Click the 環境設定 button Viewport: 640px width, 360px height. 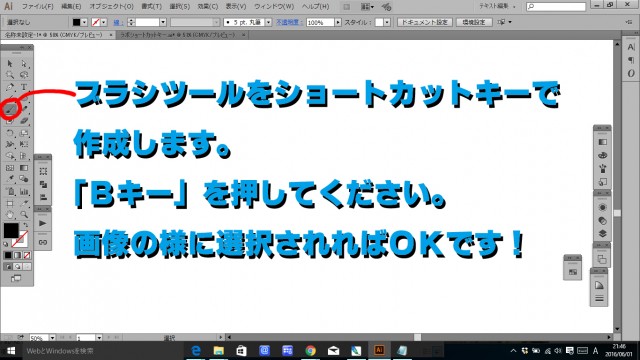tap(474, 22)
